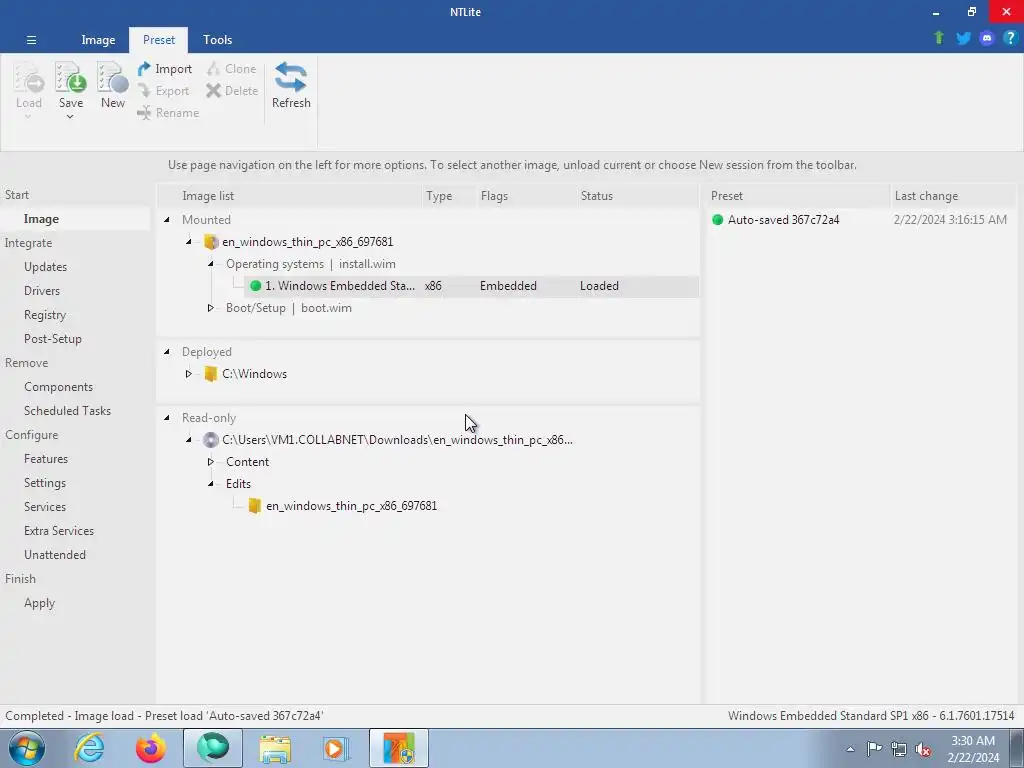This screenshot has width=1024, height=768.
Task: Collapse the Deployed group
Action: click(167, 352)
